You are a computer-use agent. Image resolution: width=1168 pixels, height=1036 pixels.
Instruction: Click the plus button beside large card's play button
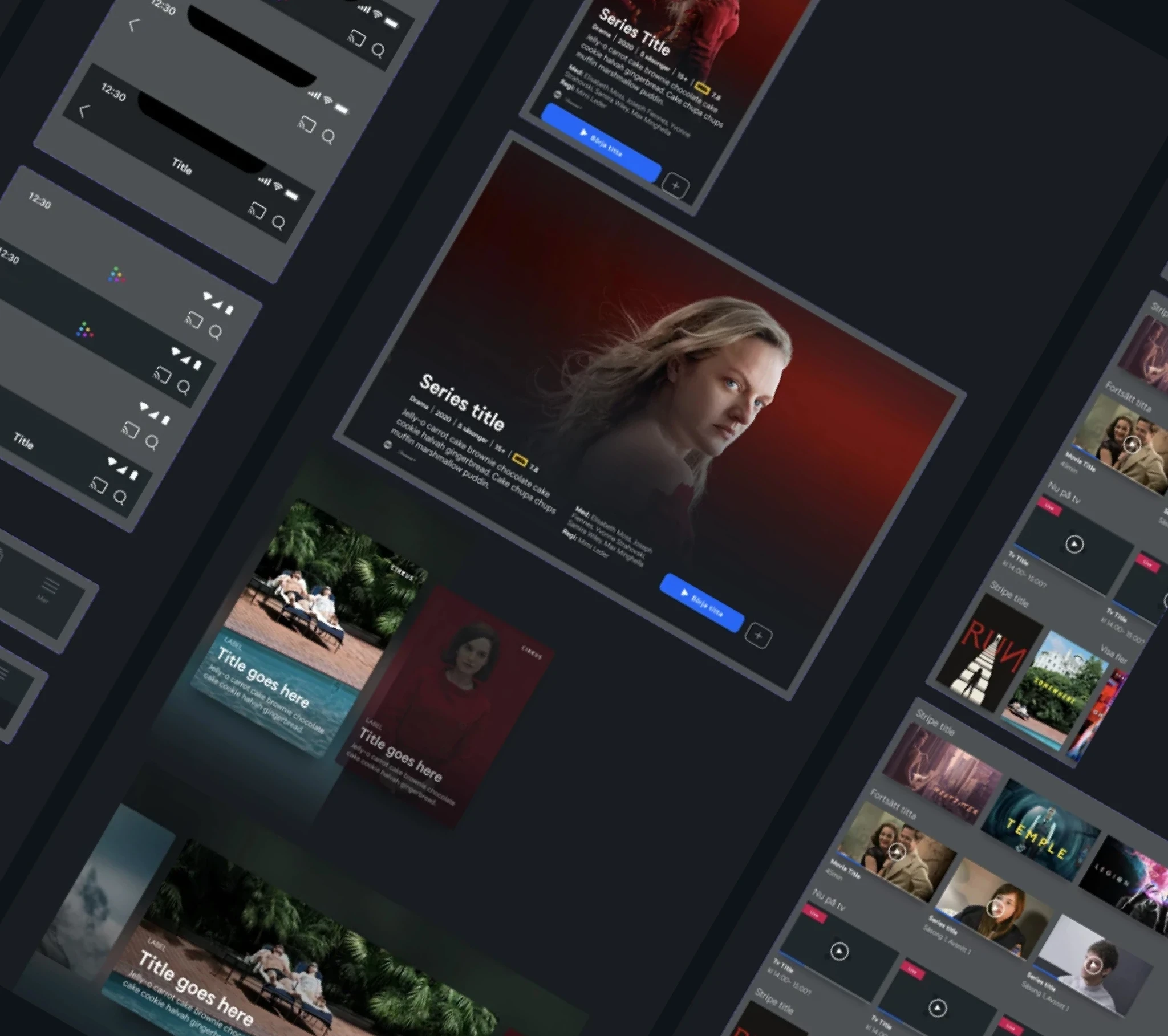[759, 635]
